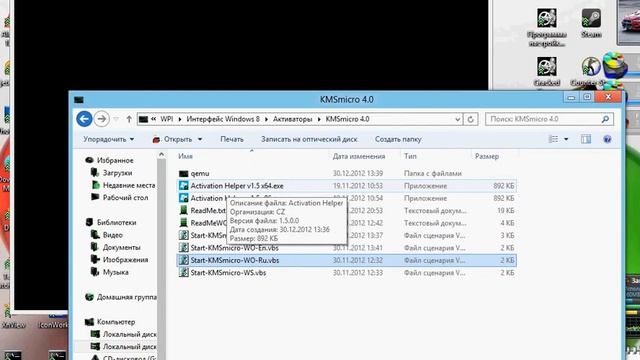This screenshot has height=360, width=640.
Task: Click the WPI breadcrumb in address bar
Action: (167, 119)
